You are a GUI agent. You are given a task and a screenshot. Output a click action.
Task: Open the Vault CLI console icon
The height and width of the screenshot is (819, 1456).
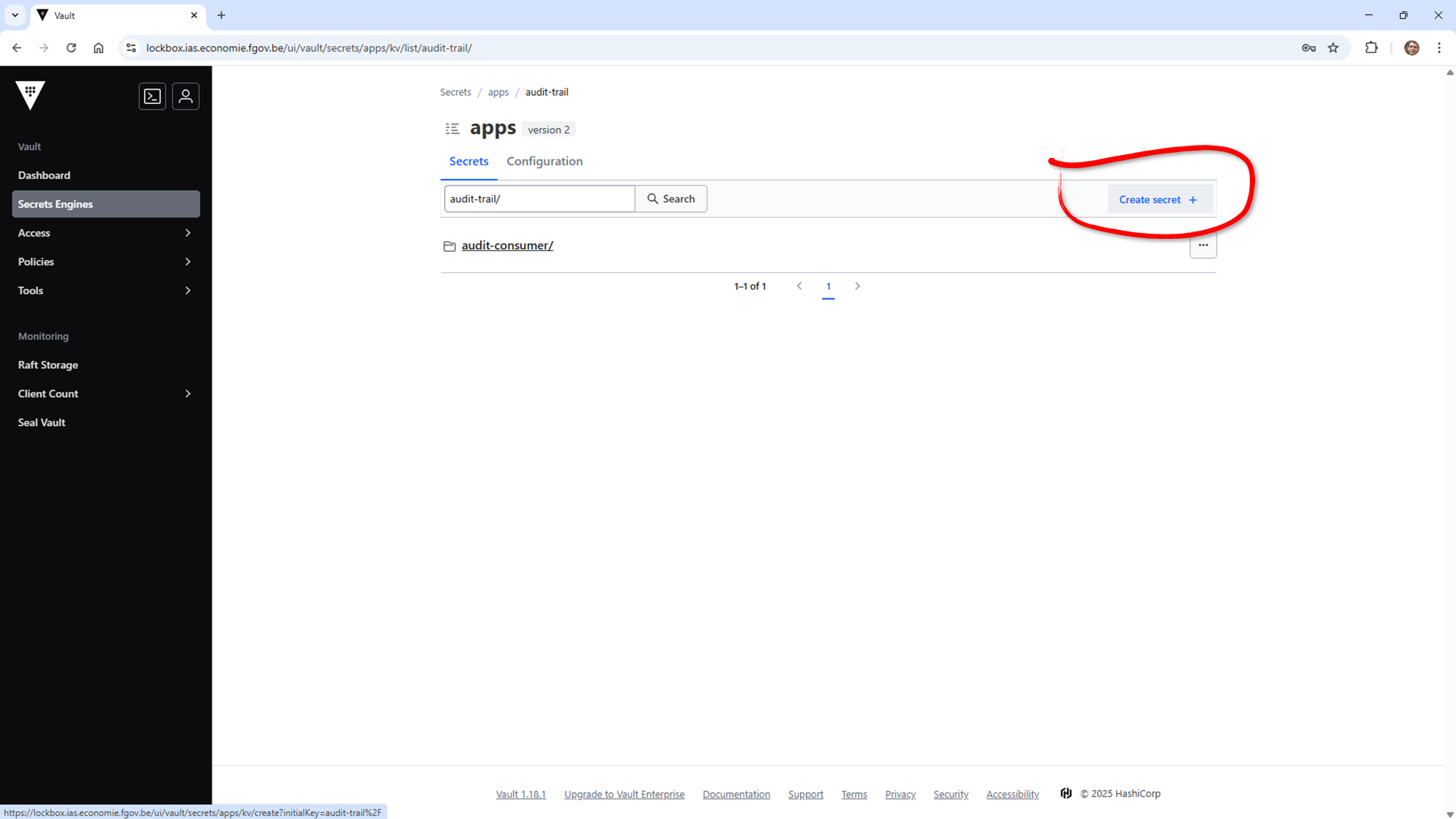point(152,96)
